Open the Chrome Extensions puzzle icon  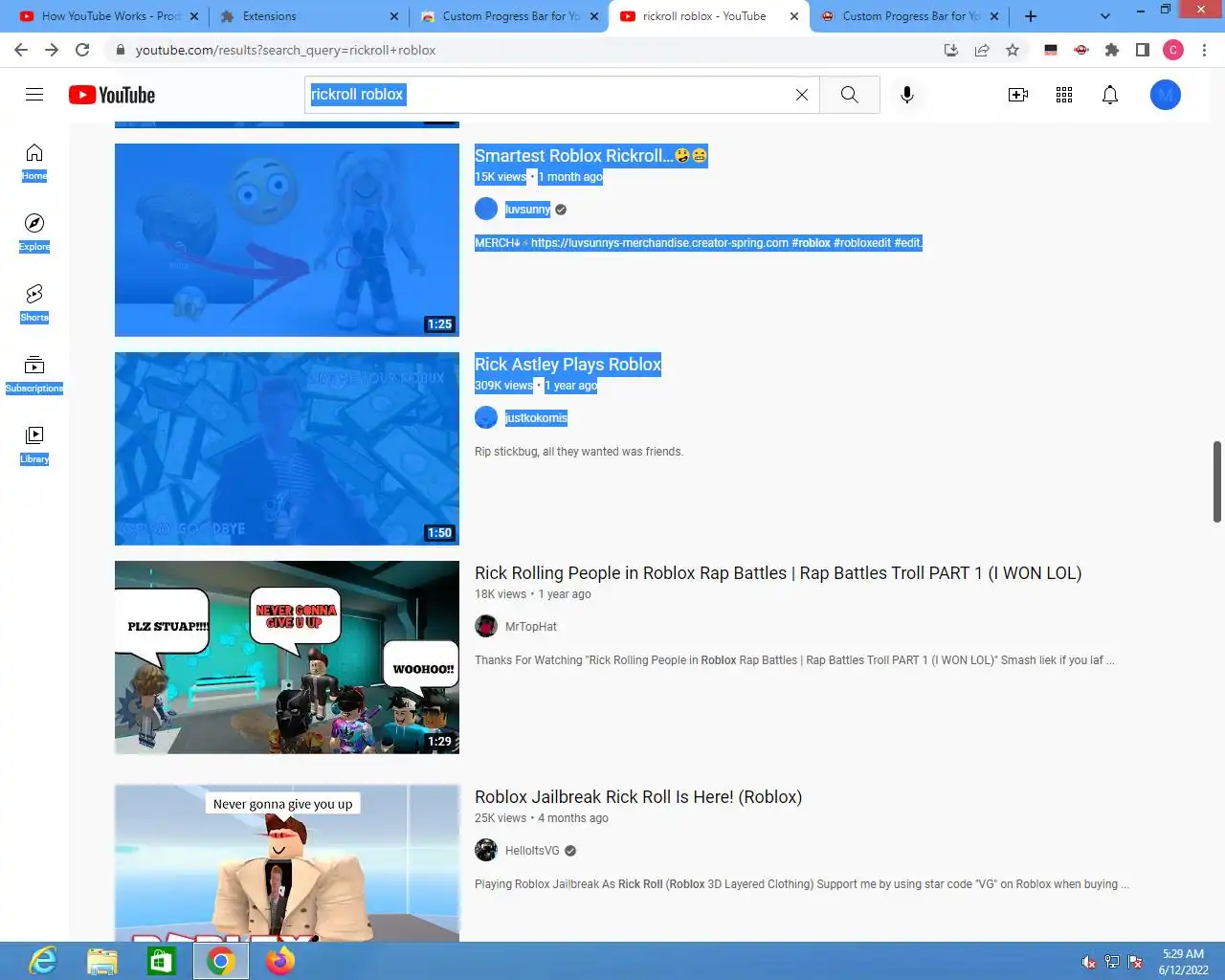(1112, 50)
